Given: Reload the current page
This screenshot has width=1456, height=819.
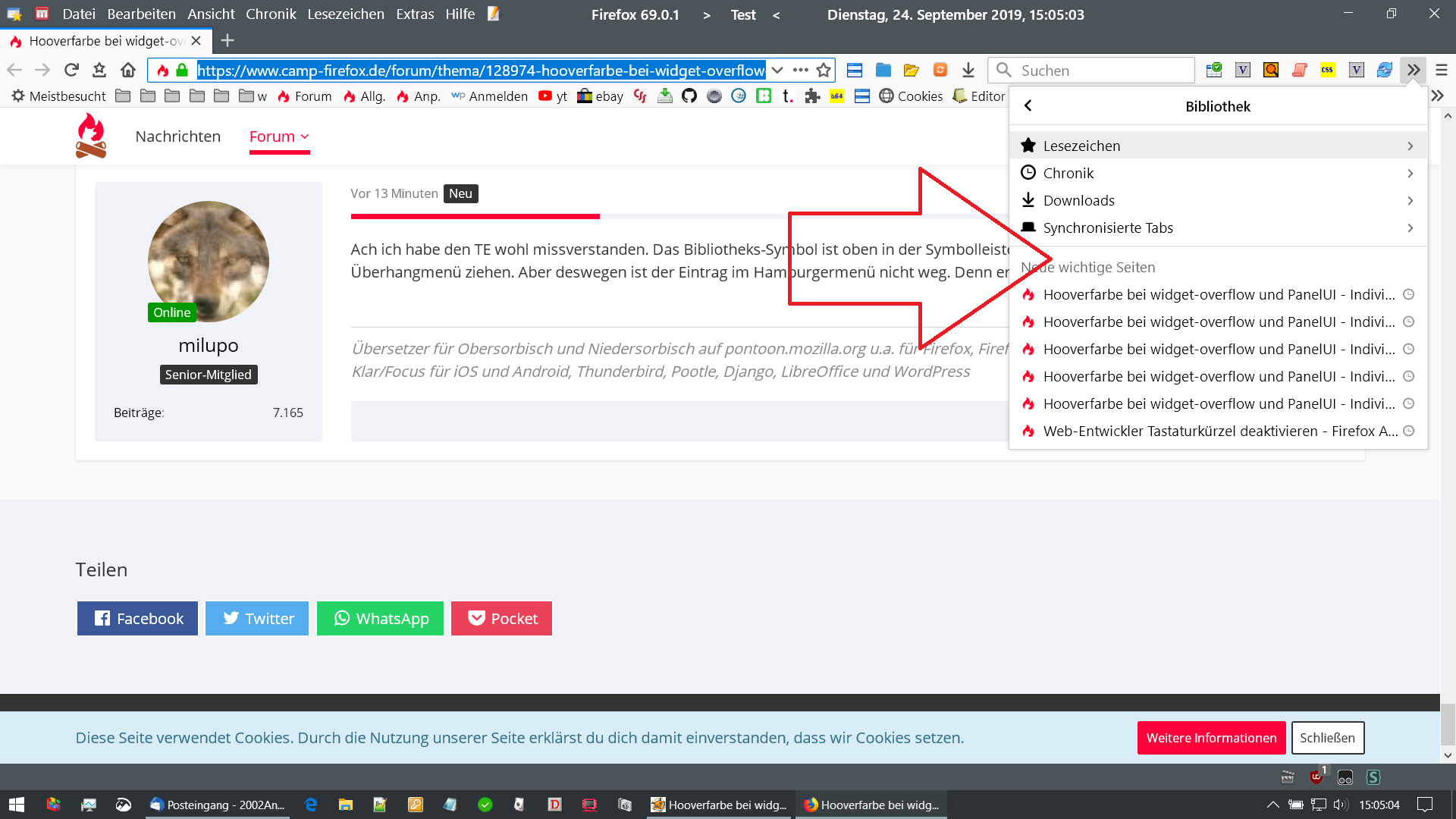Looking at the screenshot, I should point(71,71).
